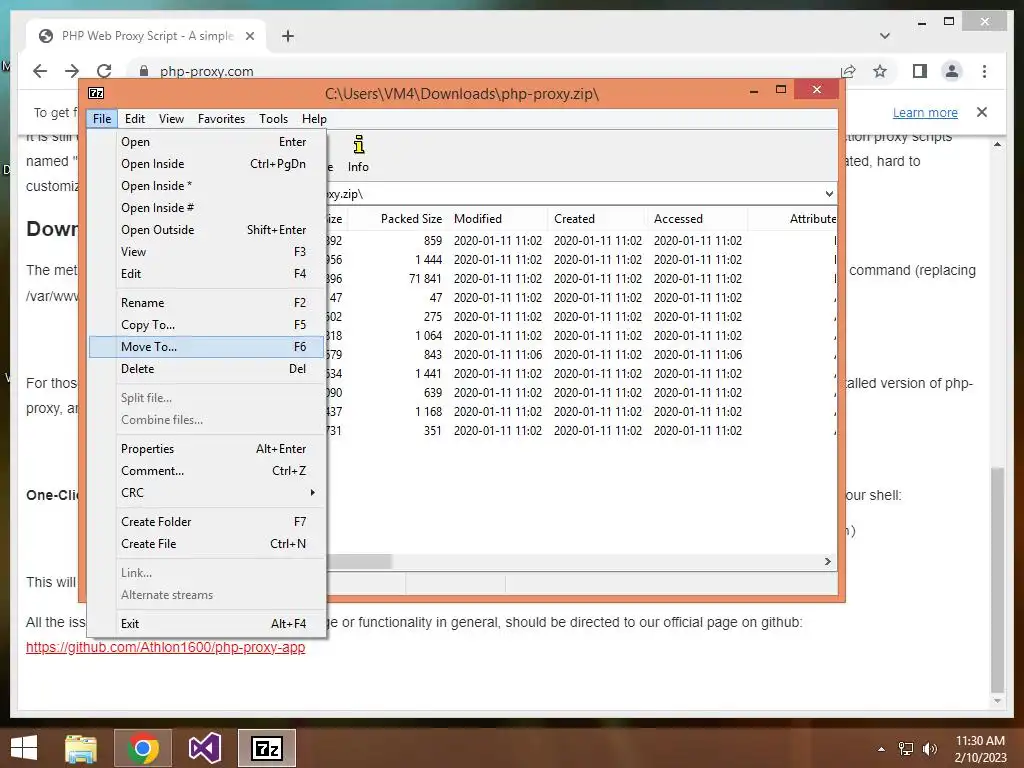The width and height of the screenshot is (1024, 768).
Task: Open Chrome's side panel icon
Action: (x=920, y=71)
